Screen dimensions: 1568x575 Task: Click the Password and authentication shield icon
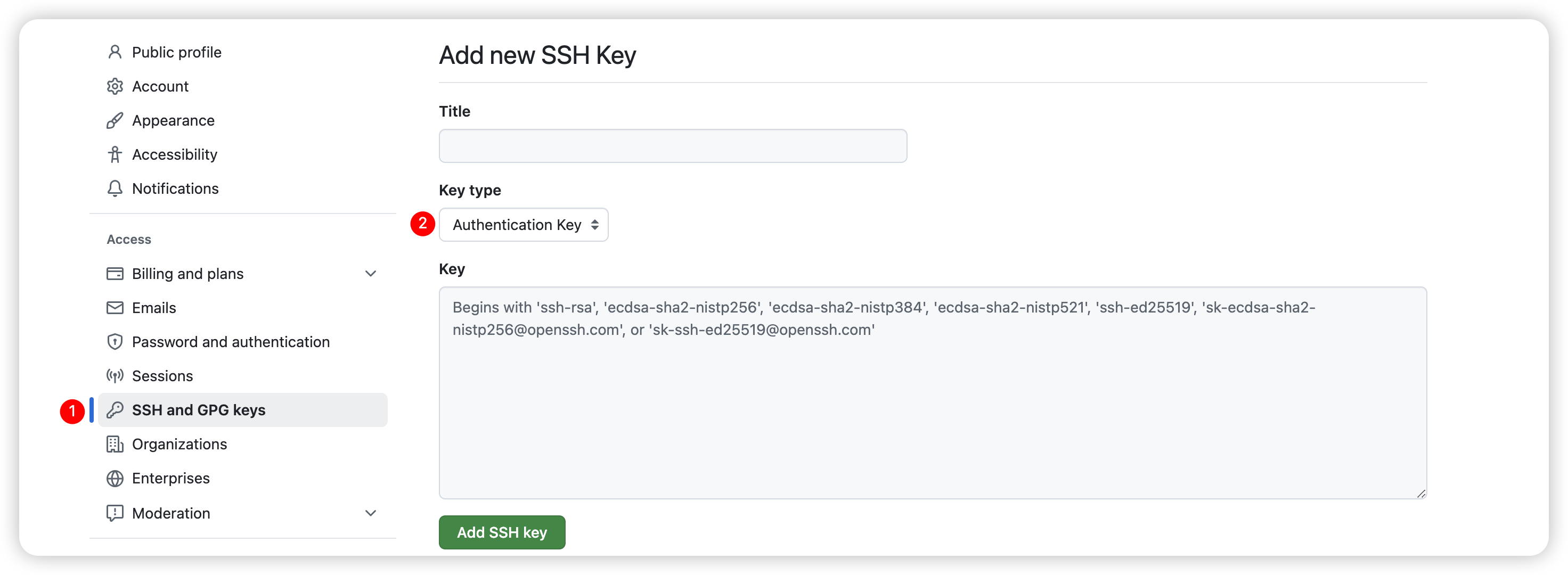click(x=115, y=341)
